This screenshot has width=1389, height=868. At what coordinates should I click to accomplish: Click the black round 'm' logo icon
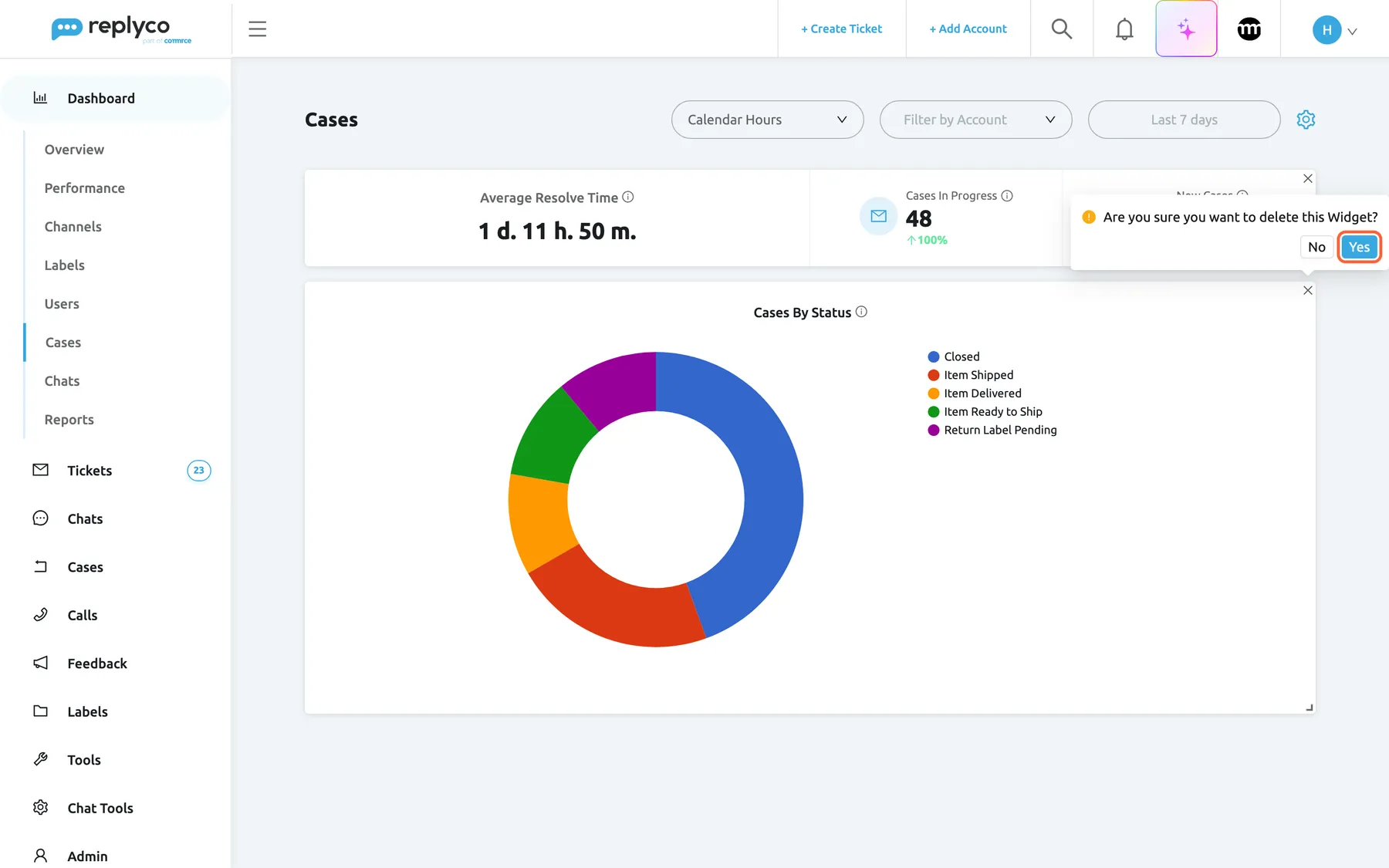(1249, 29)
